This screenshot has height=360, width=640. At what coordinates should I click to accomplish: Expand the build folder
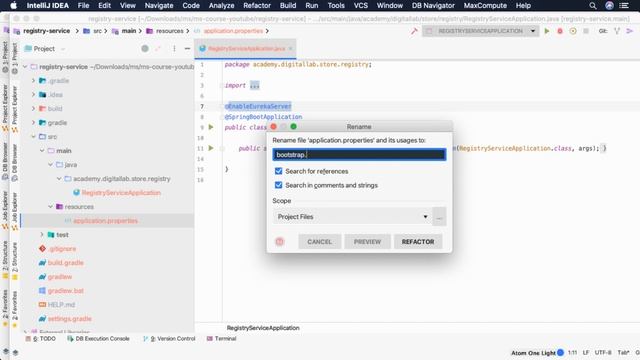click(x=33, y=109)
